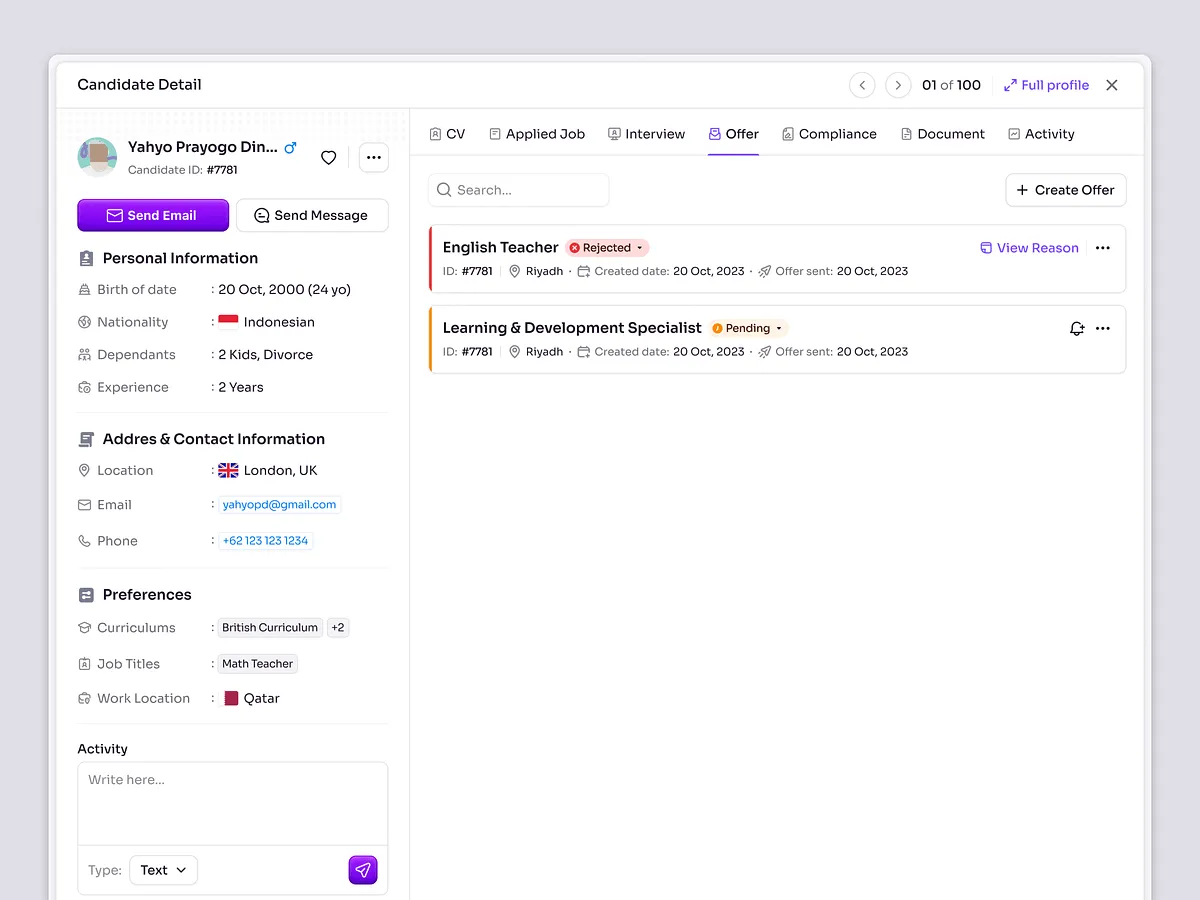Screen dimensions: 1200x900
Task: Switch to the Interview tab
Action: (647, 134)
